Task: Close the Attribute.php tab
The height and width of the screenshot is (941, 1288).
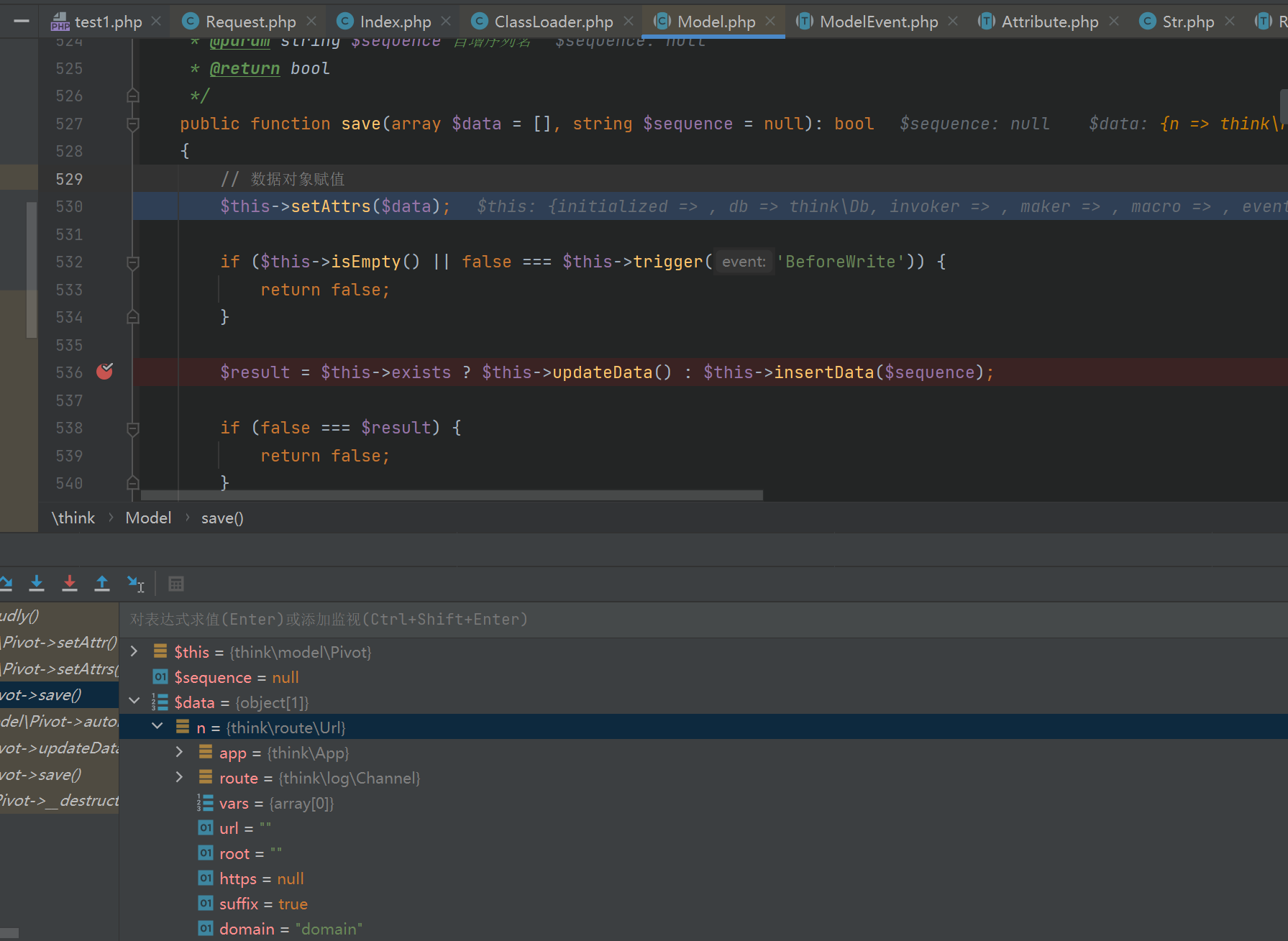Action: 1114,22
